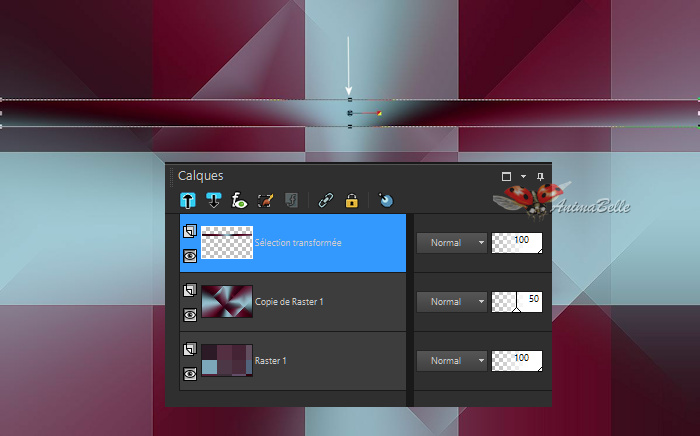Click the 50 opacity slider of Copie de Raster 1
Image resolution: width=700 pixels, height=436 pixels.
click(x=517, y=302)
